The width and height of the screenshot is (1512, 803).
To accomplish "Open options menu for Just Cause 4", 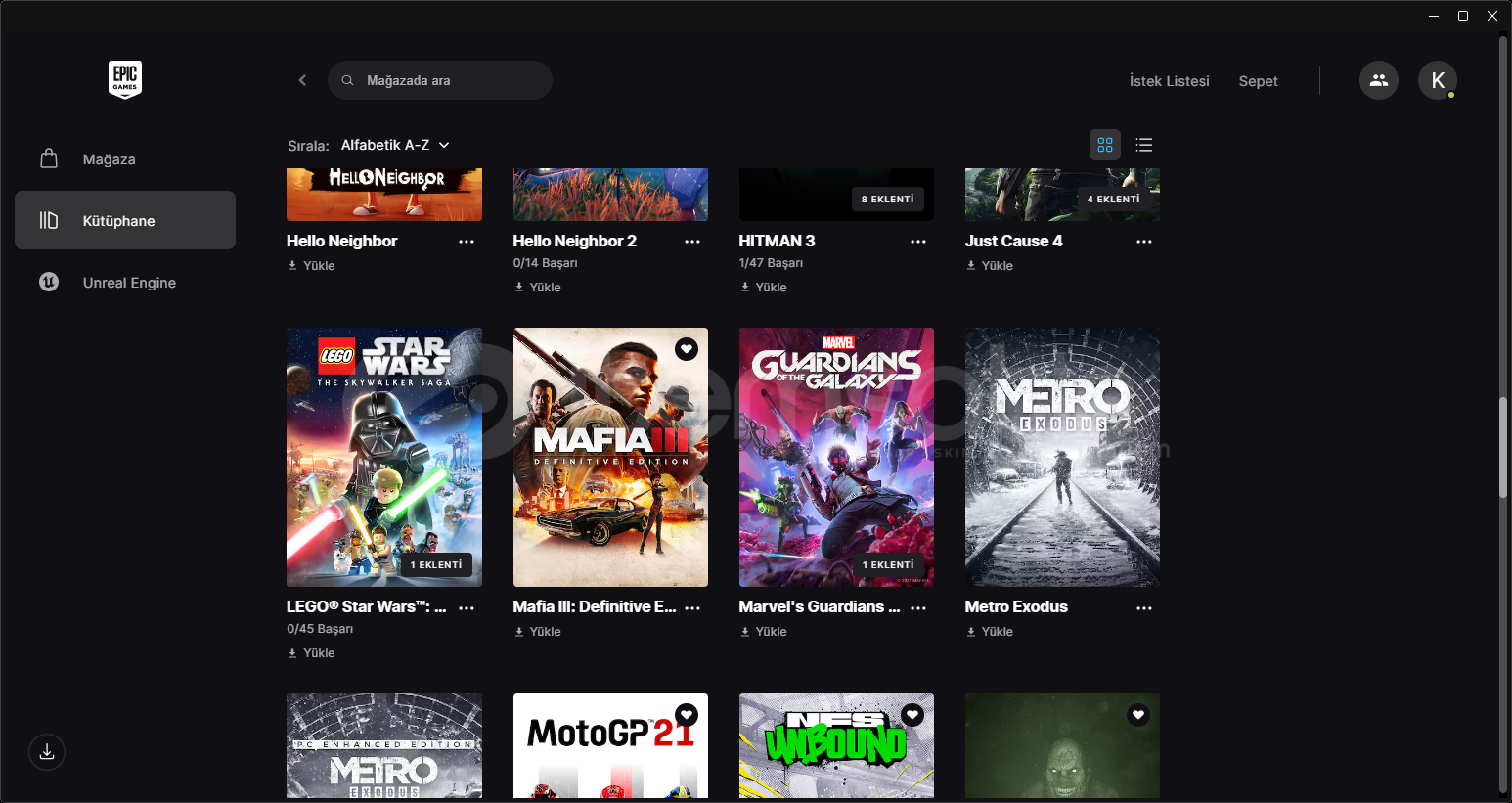I will pos(1144,242).
